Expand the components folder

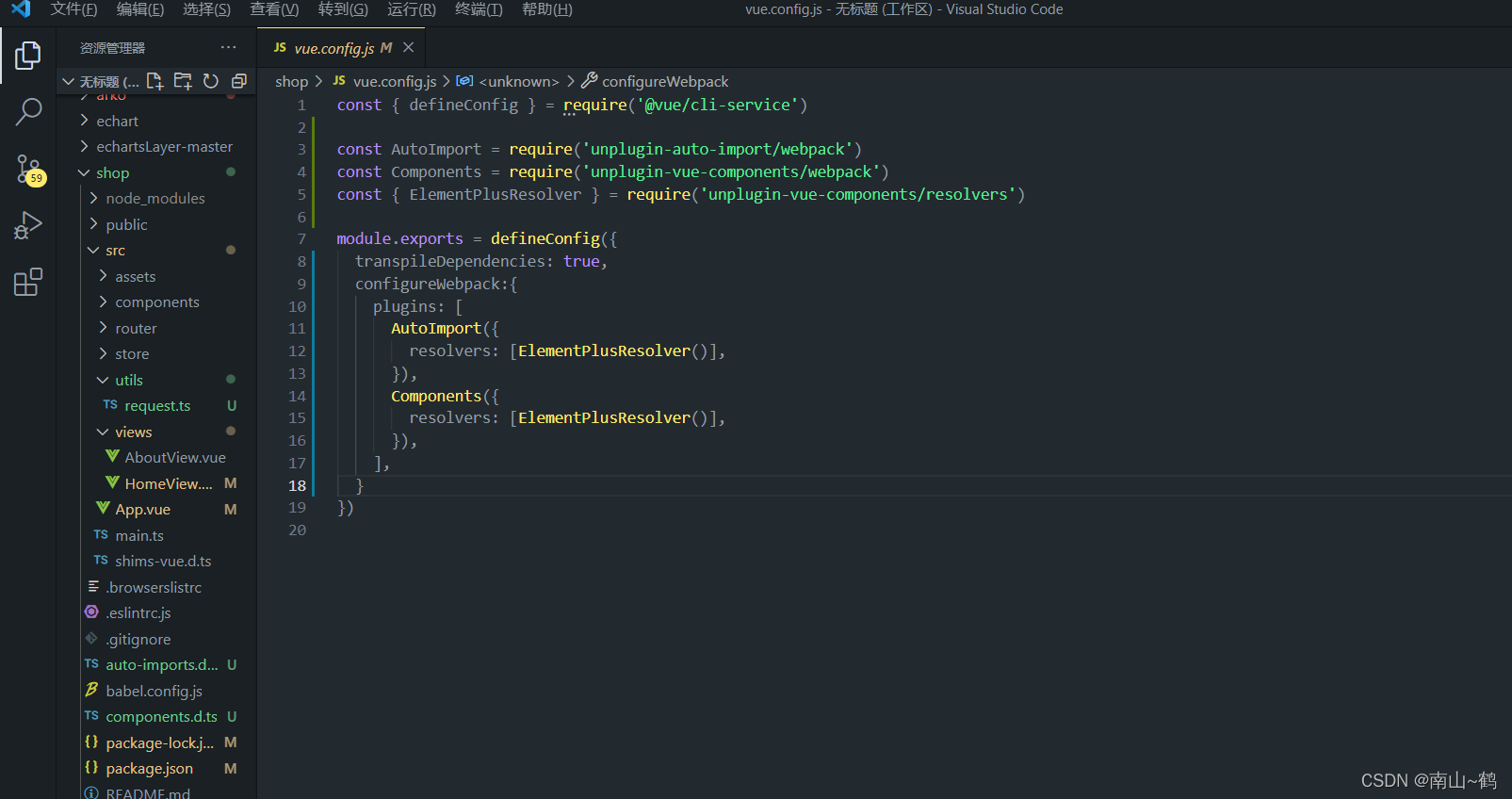(x=104, y=302)
